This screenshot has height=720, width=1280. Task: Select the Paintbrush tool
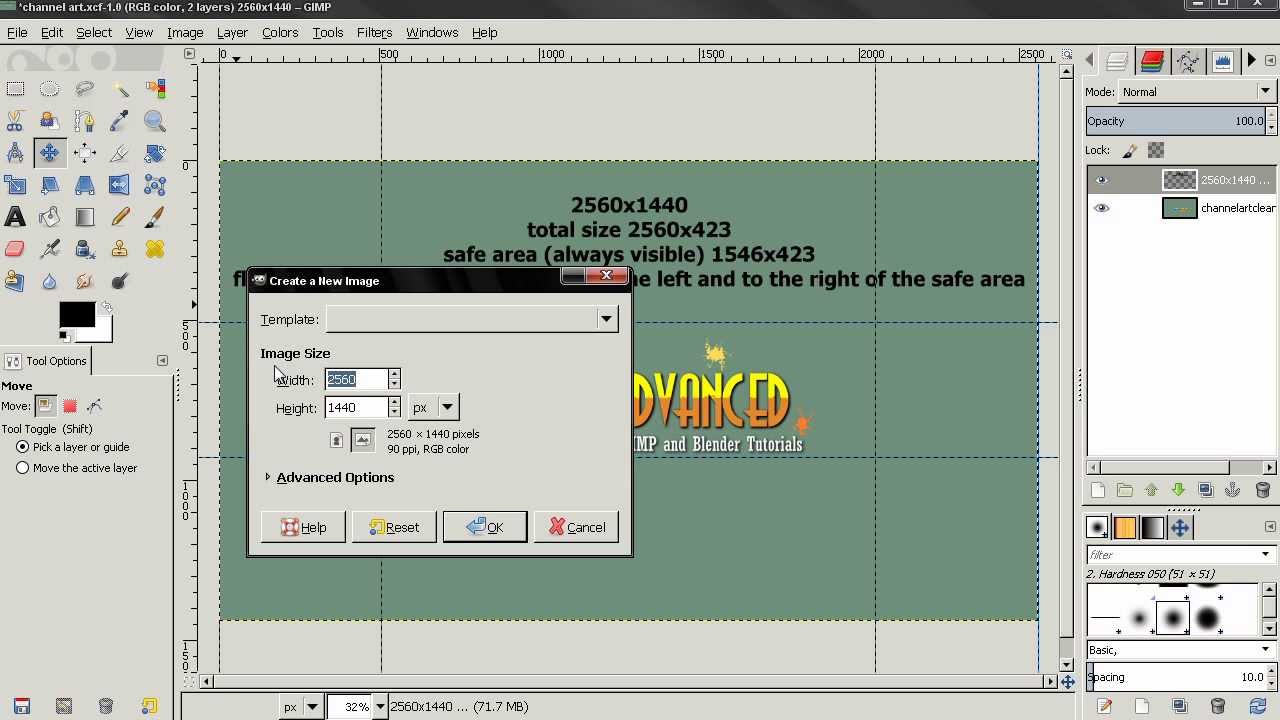[154, 217]
